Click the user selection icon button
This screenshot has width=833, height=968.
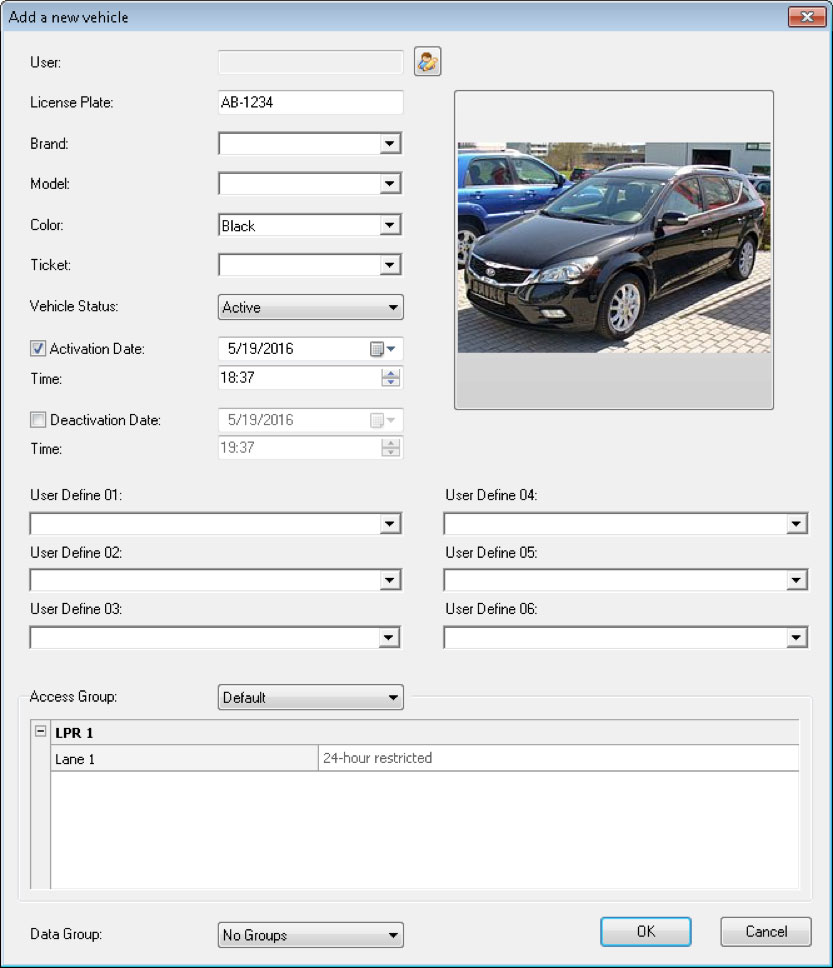click(428, 62)
